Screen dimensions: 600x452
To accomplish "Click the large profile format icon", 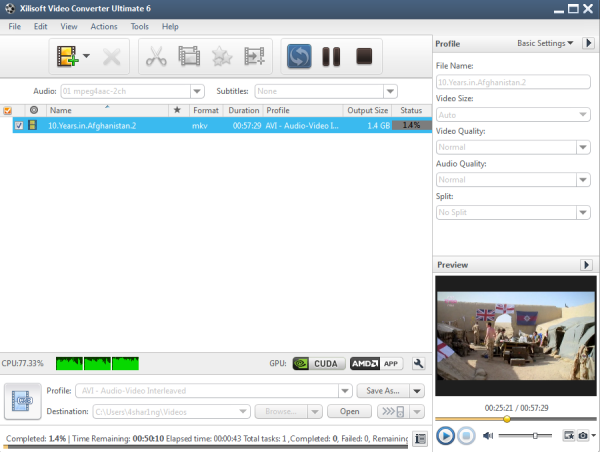I will [23, 401].
